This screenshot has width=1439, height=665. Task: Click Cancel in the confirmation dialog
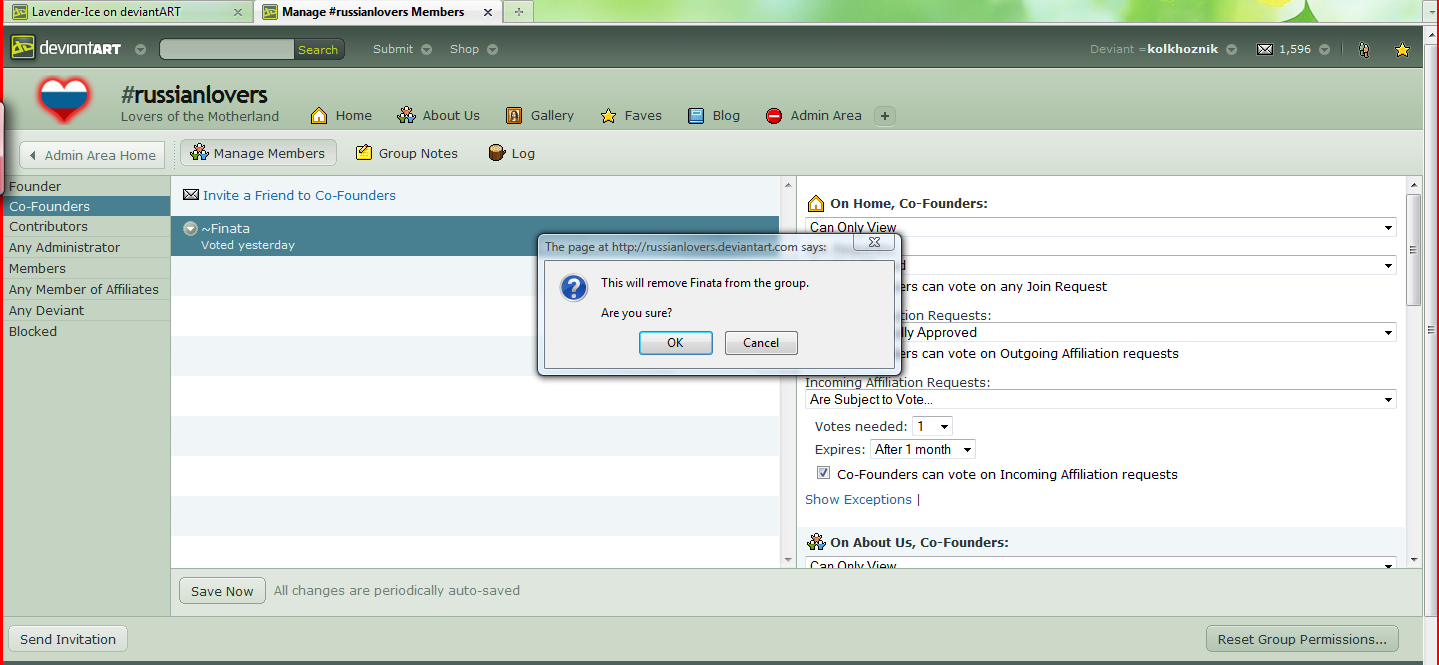pyautogui.click(x=760, y=343)
